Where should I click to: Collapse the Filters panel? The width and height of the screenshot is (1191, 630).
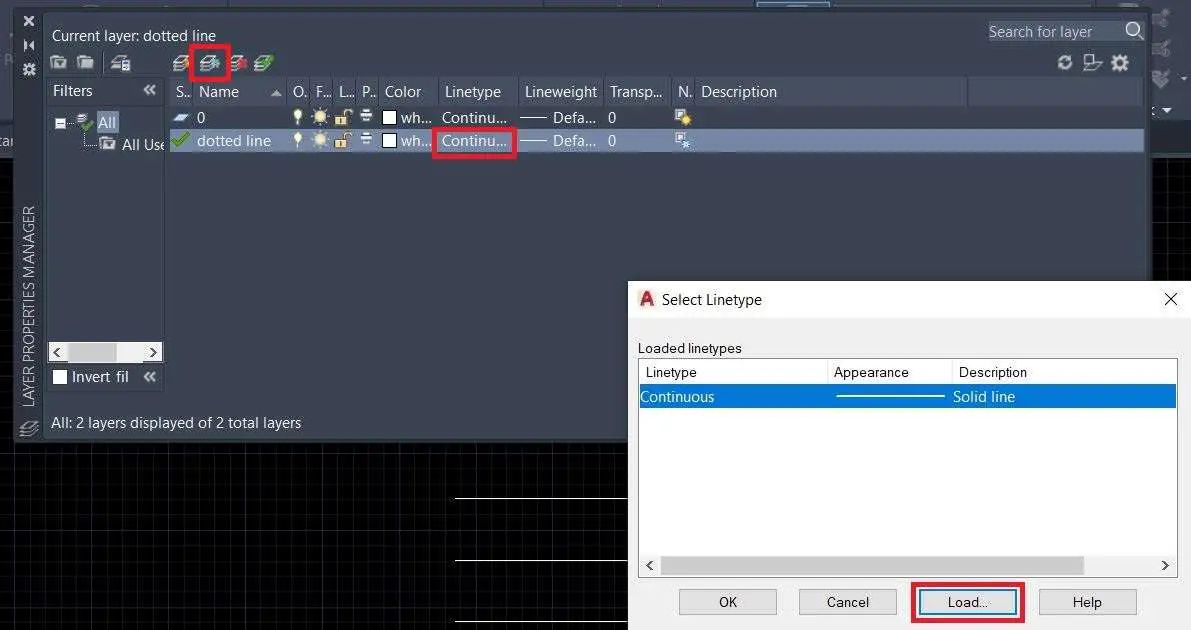point(148,90)
